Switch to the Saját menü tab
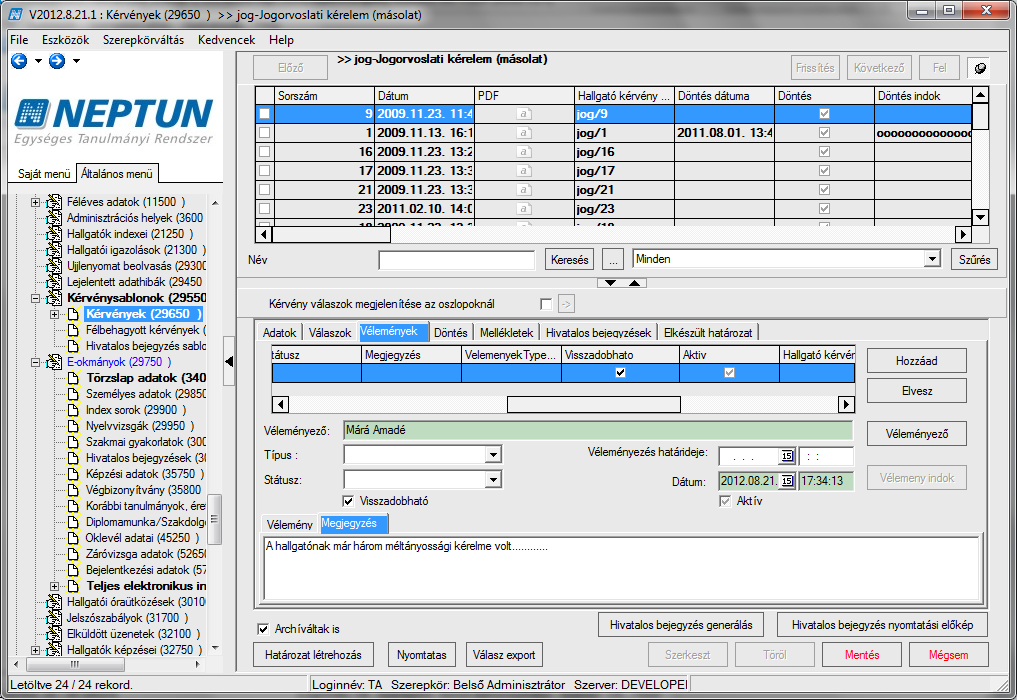The width and height of the screenshot is (1017, 700). (44, 173)
